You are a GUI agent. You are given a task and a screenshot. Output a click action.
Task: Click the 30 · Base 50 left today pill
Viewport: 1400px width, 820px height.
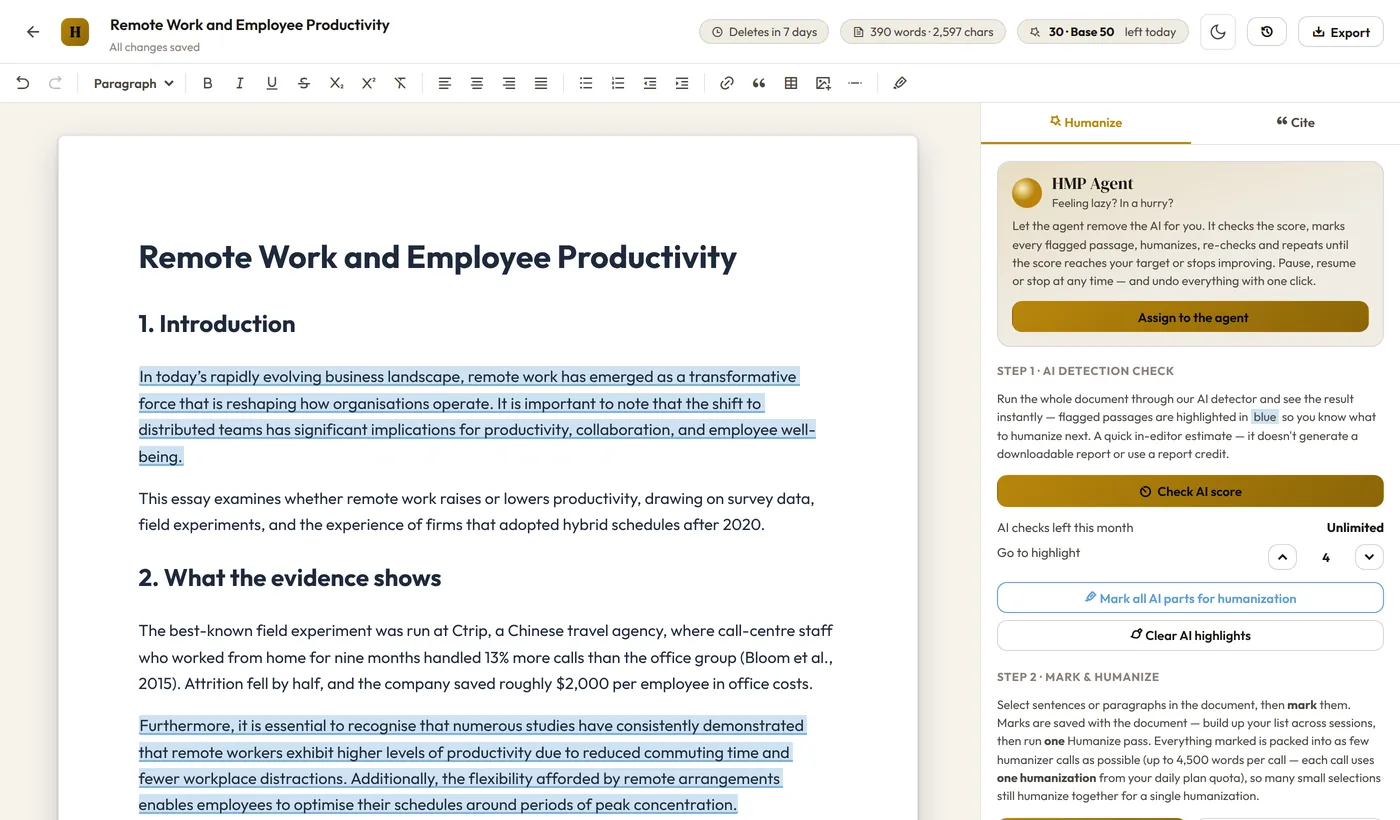1103,32
